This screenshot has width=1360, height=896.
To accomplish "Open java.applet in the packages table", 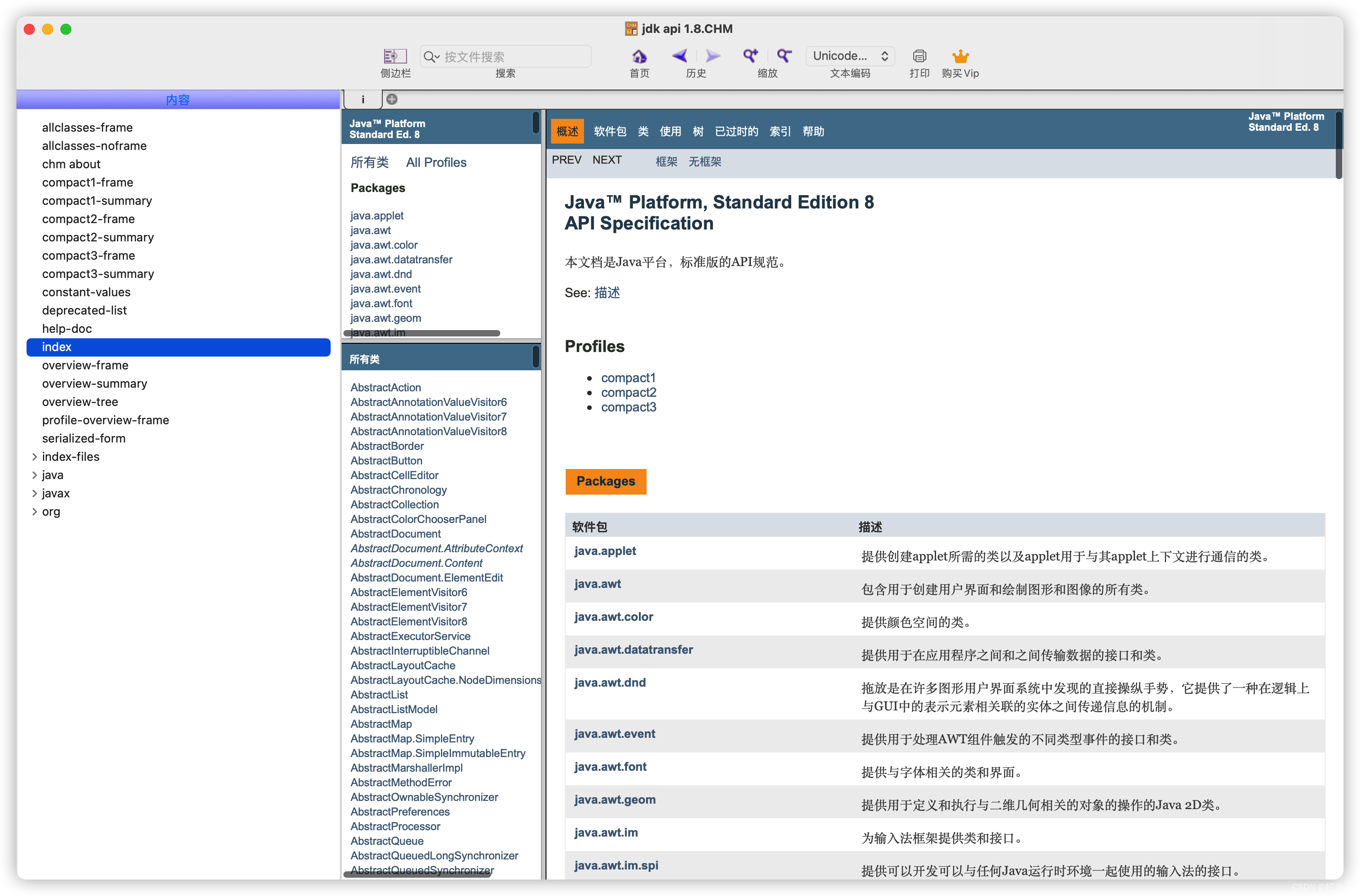I will point(605,551).
